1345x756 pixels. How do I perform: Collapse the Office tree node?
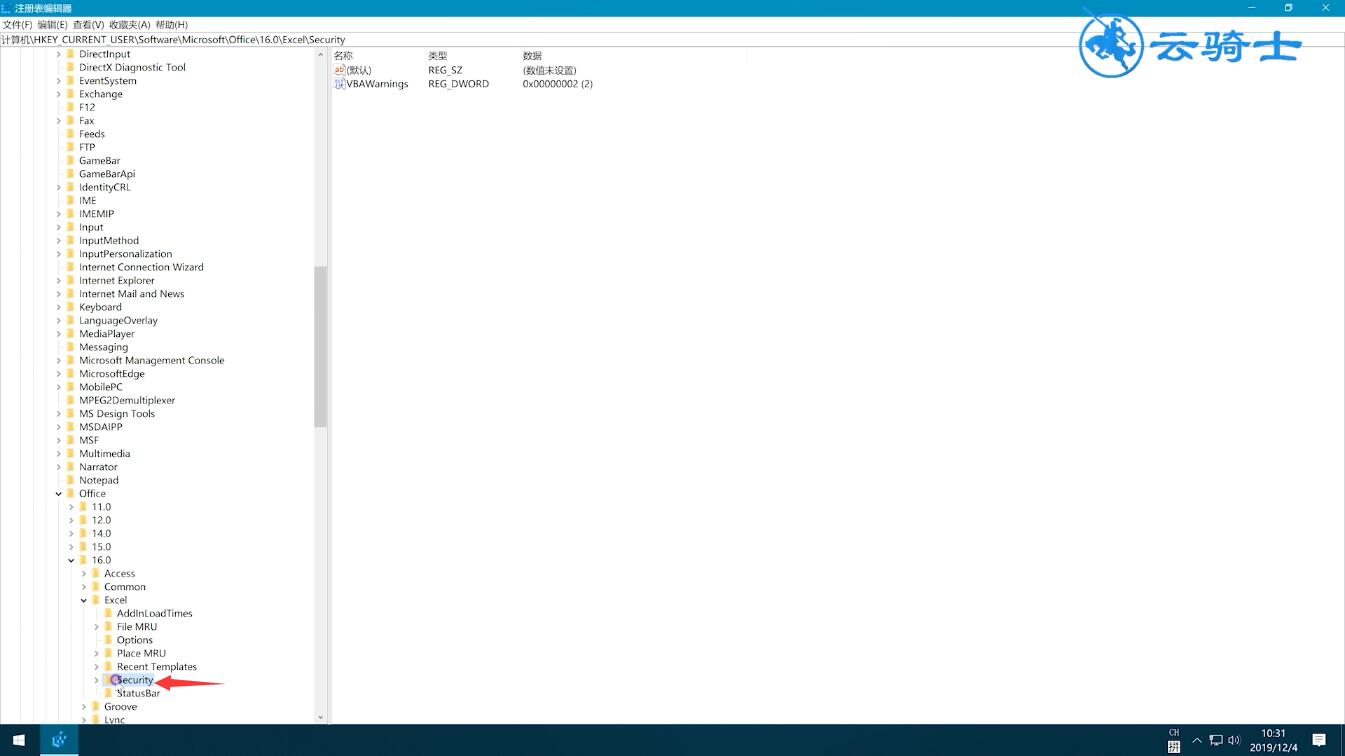[58, 494]
